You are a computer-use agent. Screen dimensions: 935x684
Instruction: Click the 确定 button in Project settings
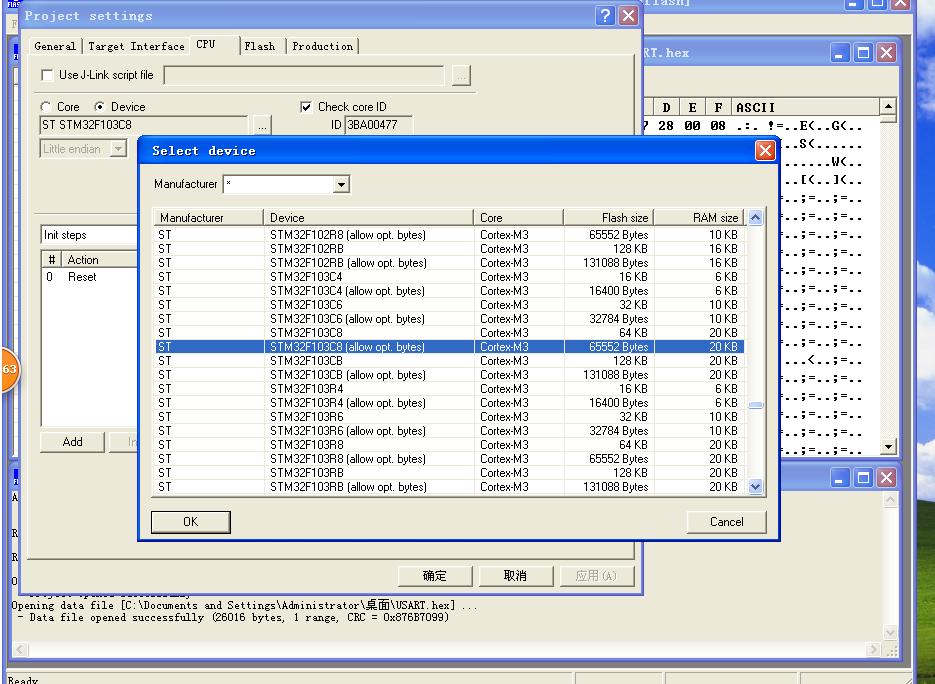coord(435,575)
